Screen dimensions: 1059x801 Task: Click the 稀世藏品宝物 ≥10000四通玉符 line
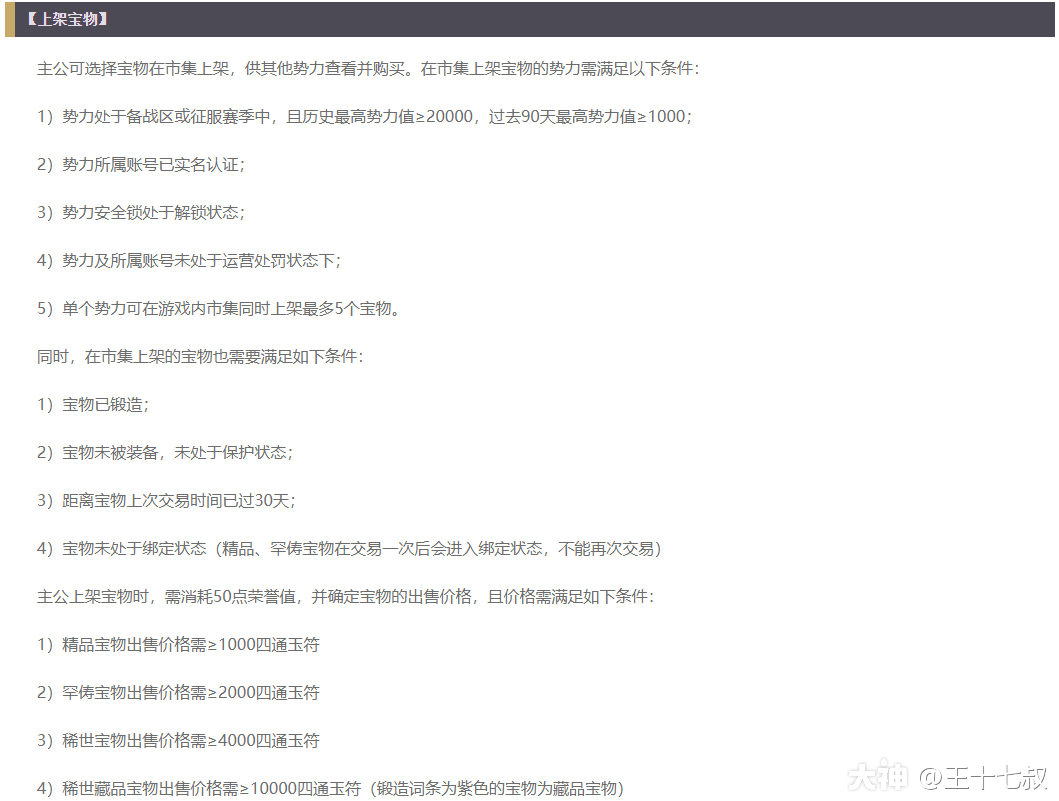[x=330, y=789]
